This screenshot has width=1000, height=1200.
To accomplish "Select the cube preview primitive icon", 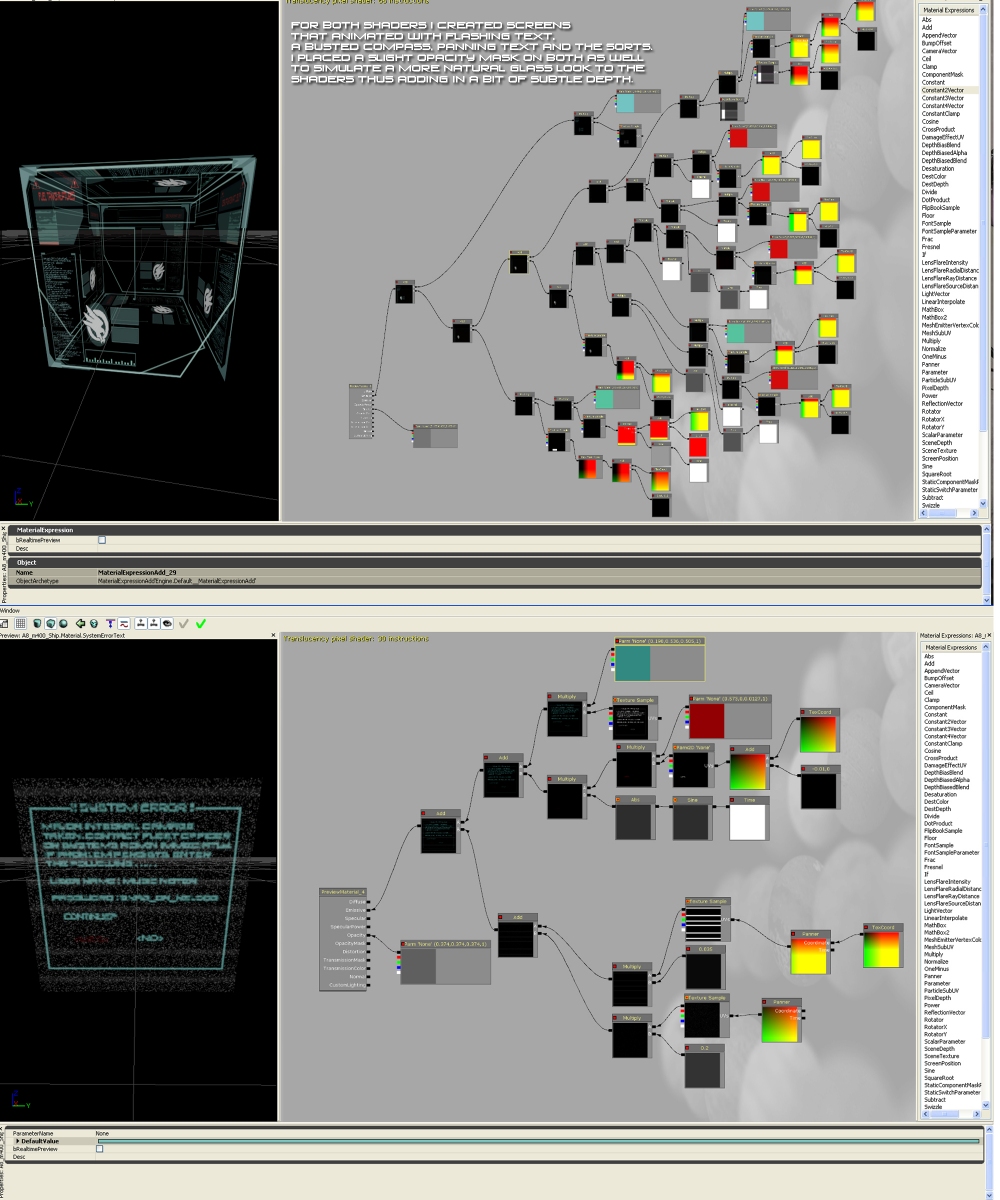I will pyautogui.click(x=50, y=623).
